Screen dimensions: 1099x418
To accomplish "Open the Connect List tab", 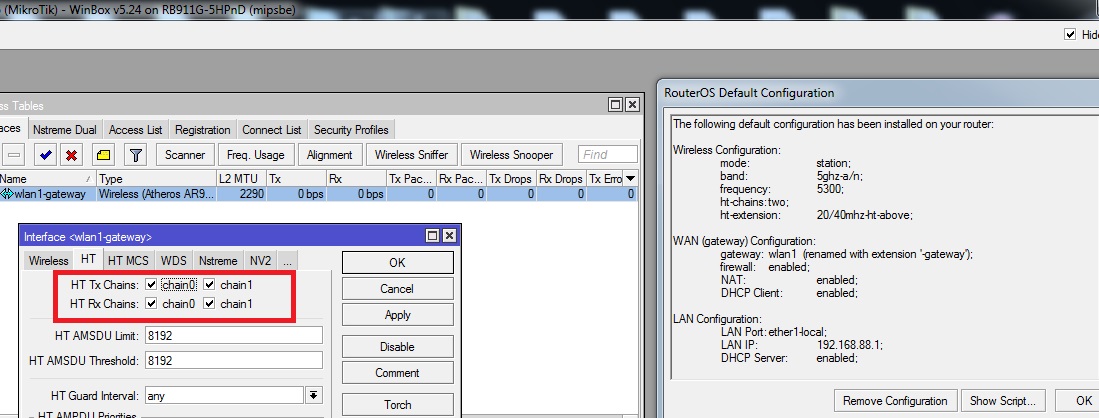I will [x=272, y=130].
